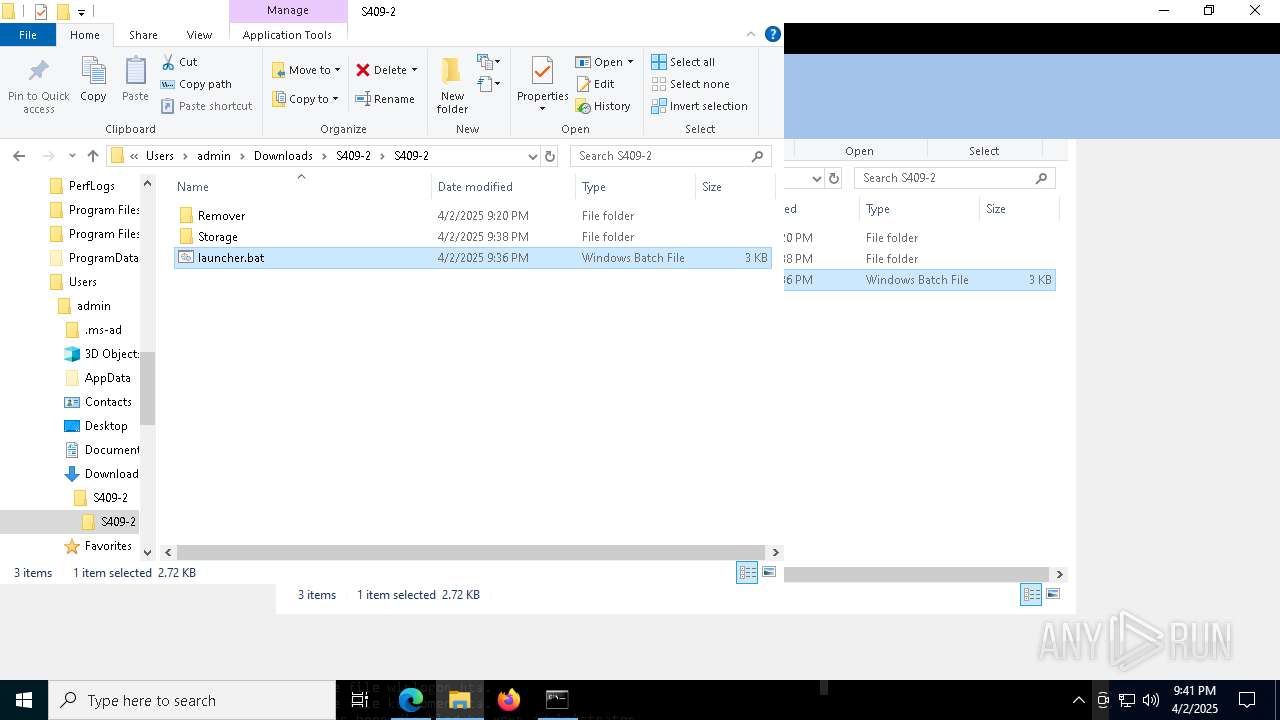Switch to Details view icon

click(x=747, y=572)
